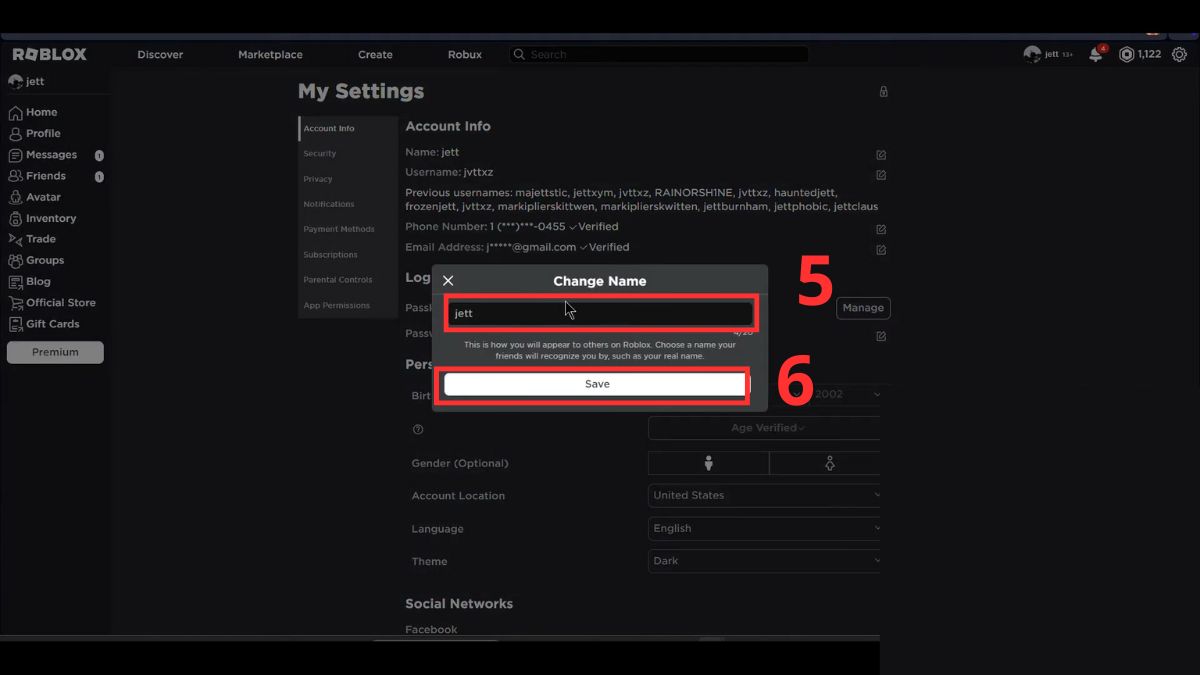Select the App Permissions settings tab
The image size is (1200, 675).
pyautogui.click(x=348, y=305)
